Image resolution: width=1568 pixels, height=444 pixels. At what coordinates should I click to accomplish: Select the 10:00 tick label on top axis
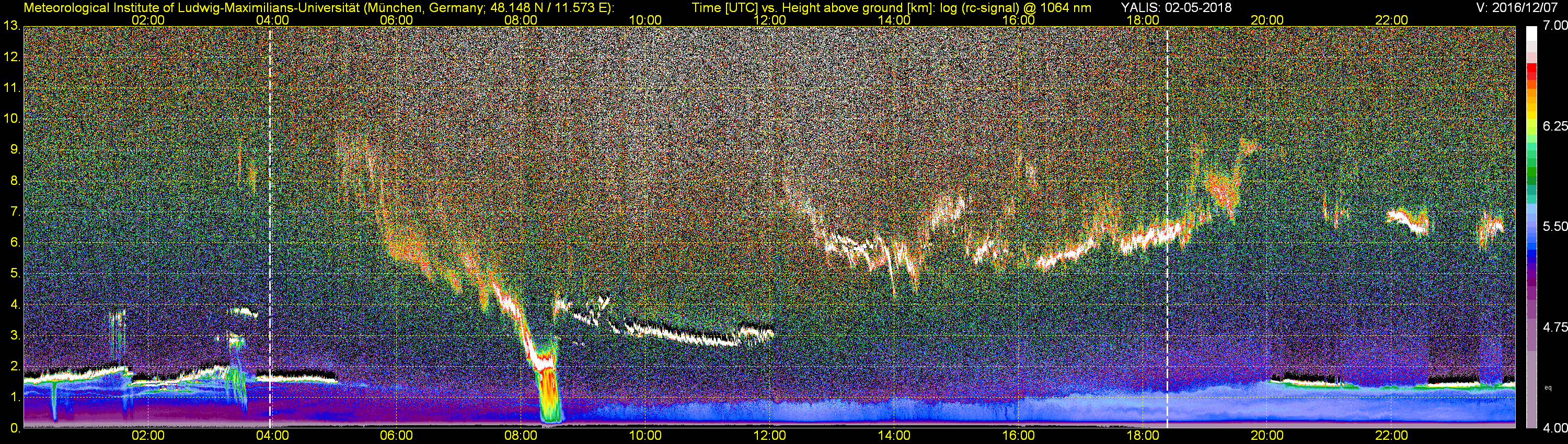click(x=645, y=20)
